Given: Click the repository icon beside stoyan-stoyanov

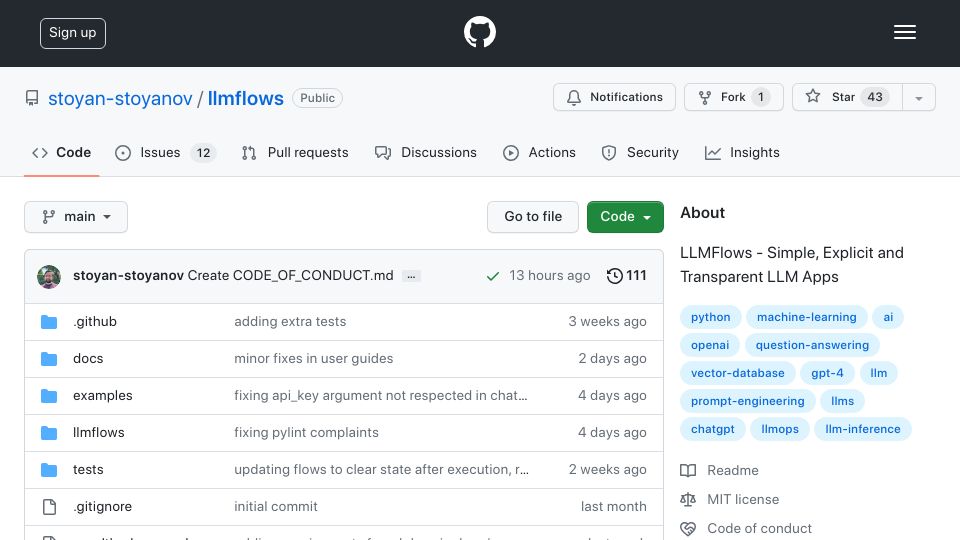Looking at the screenshot, I should [x=32, y=98].
